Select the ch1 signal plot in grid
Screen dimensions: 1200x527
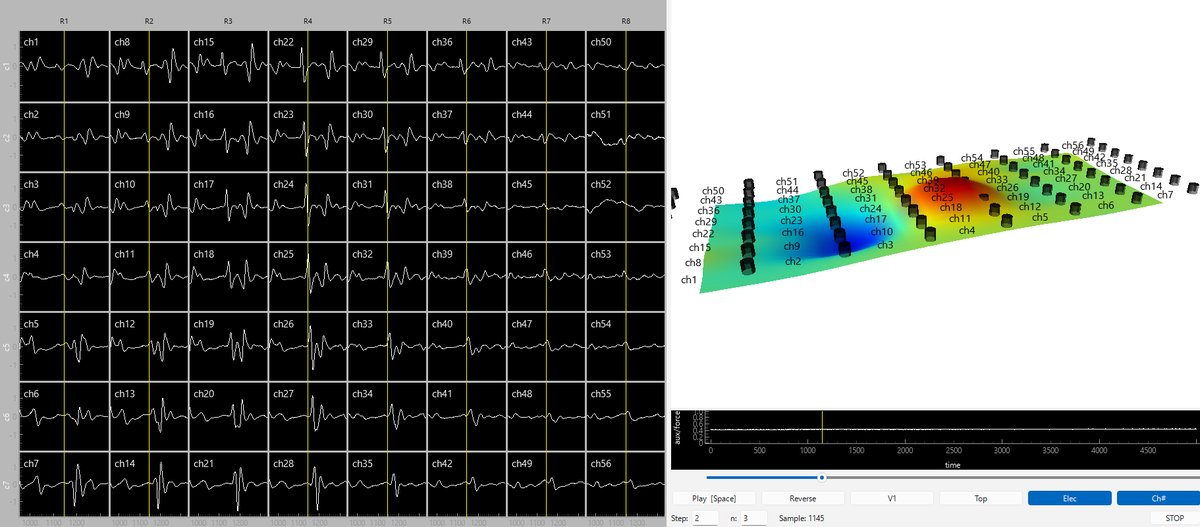(63, 65)
